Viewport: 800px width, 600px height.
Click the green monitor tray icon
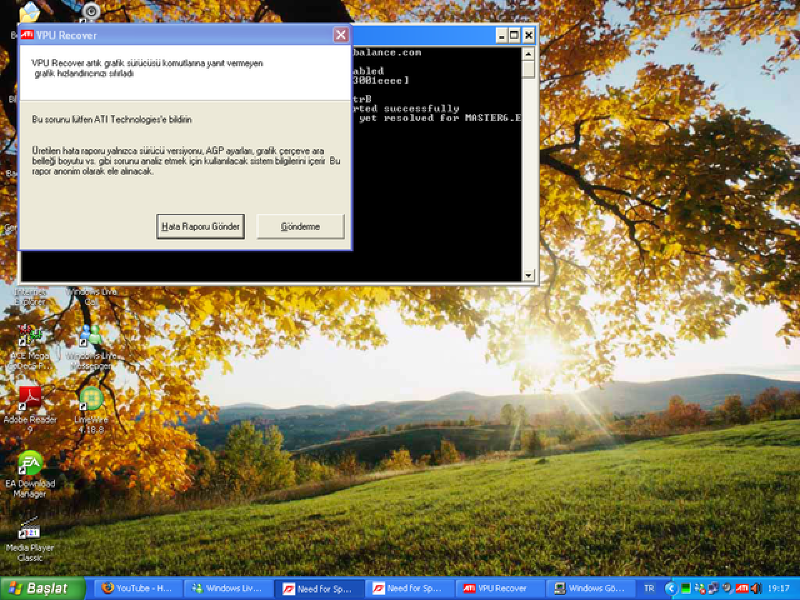(686, 588)
